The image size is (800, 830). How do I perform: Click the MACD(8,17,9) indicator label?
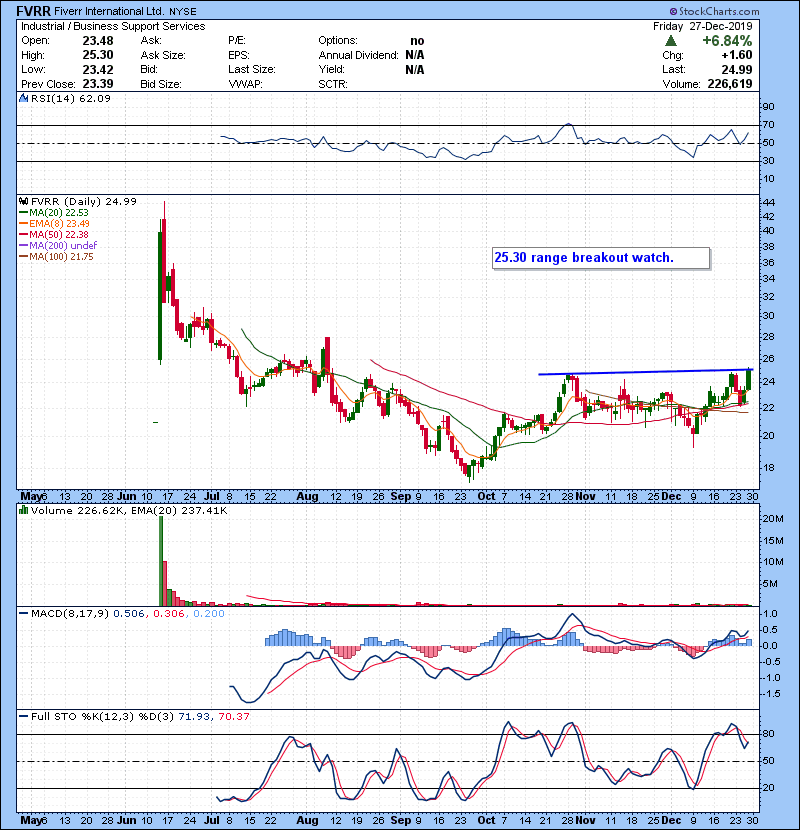[70, 614]
